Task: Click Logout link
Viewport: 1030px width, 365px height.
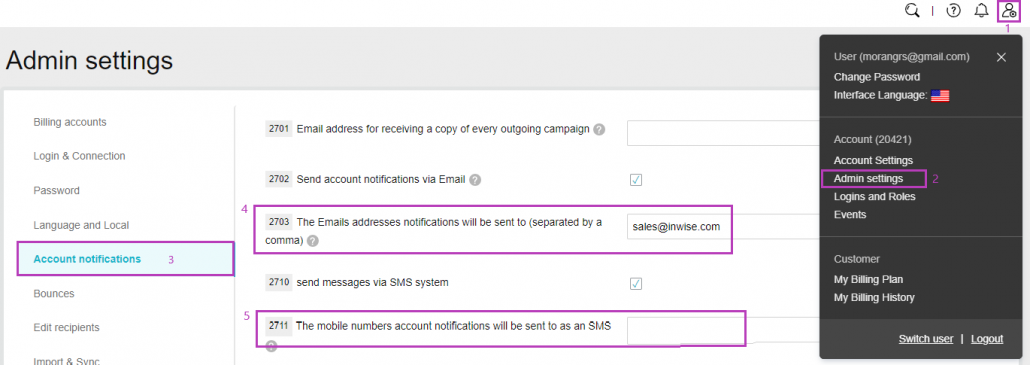Action: tap(987, 339)
